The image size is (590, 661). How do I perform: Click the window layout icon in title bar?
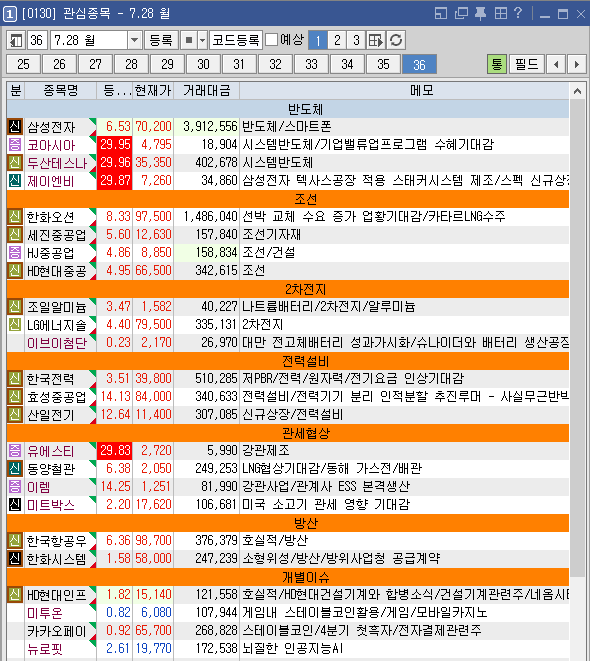[x=441, y=13]
